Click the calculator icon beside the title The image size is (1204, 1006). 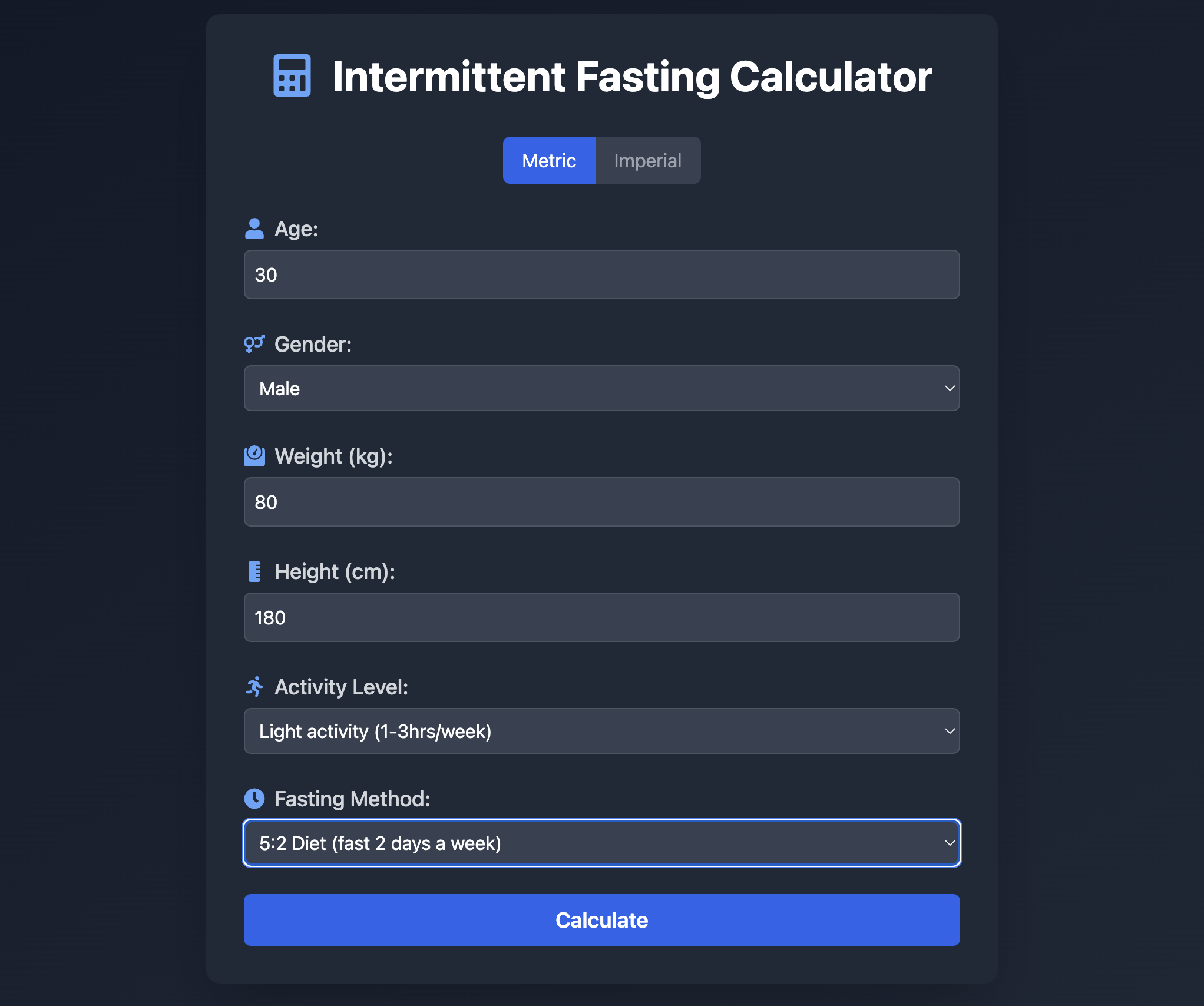292,76
